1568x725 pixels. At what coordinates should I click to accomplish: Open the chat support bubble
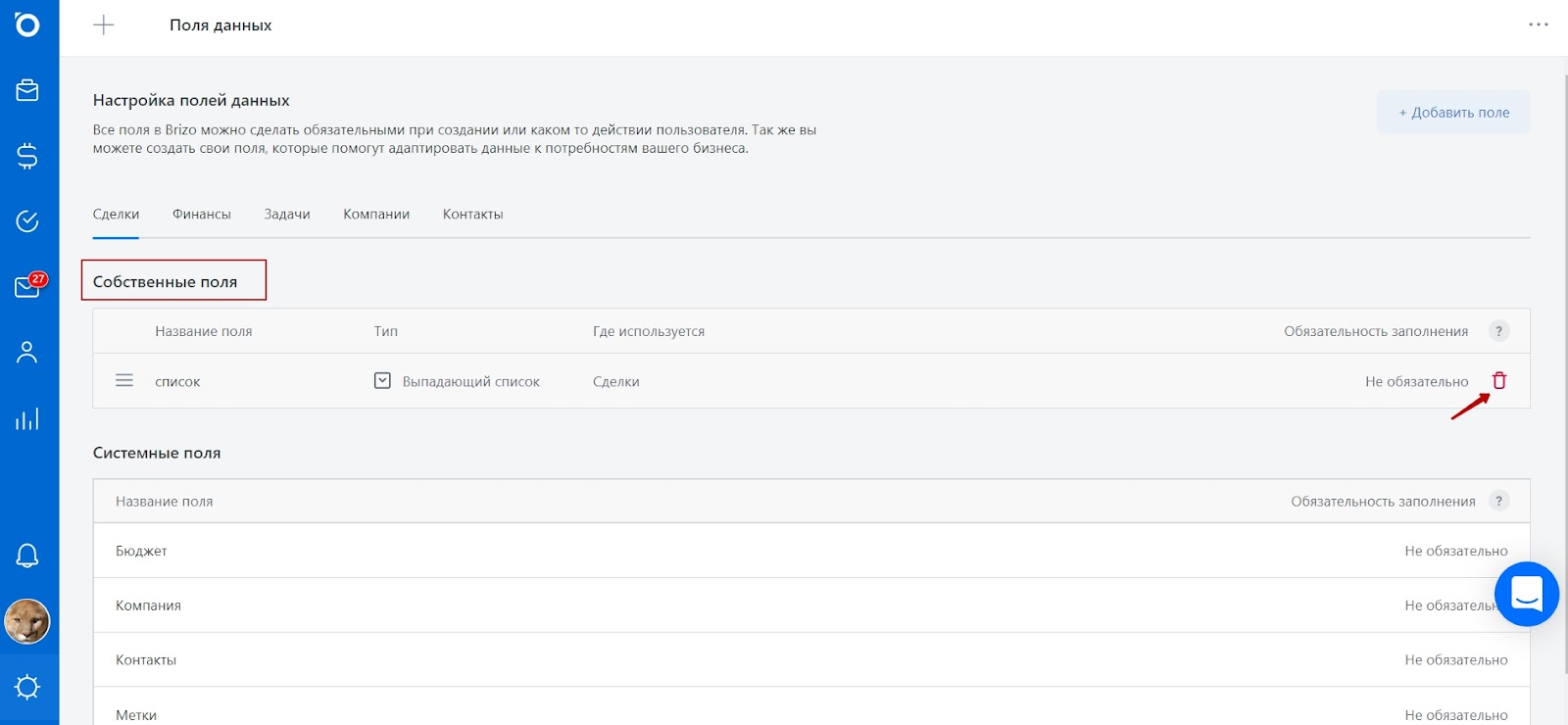(1527, 594)
